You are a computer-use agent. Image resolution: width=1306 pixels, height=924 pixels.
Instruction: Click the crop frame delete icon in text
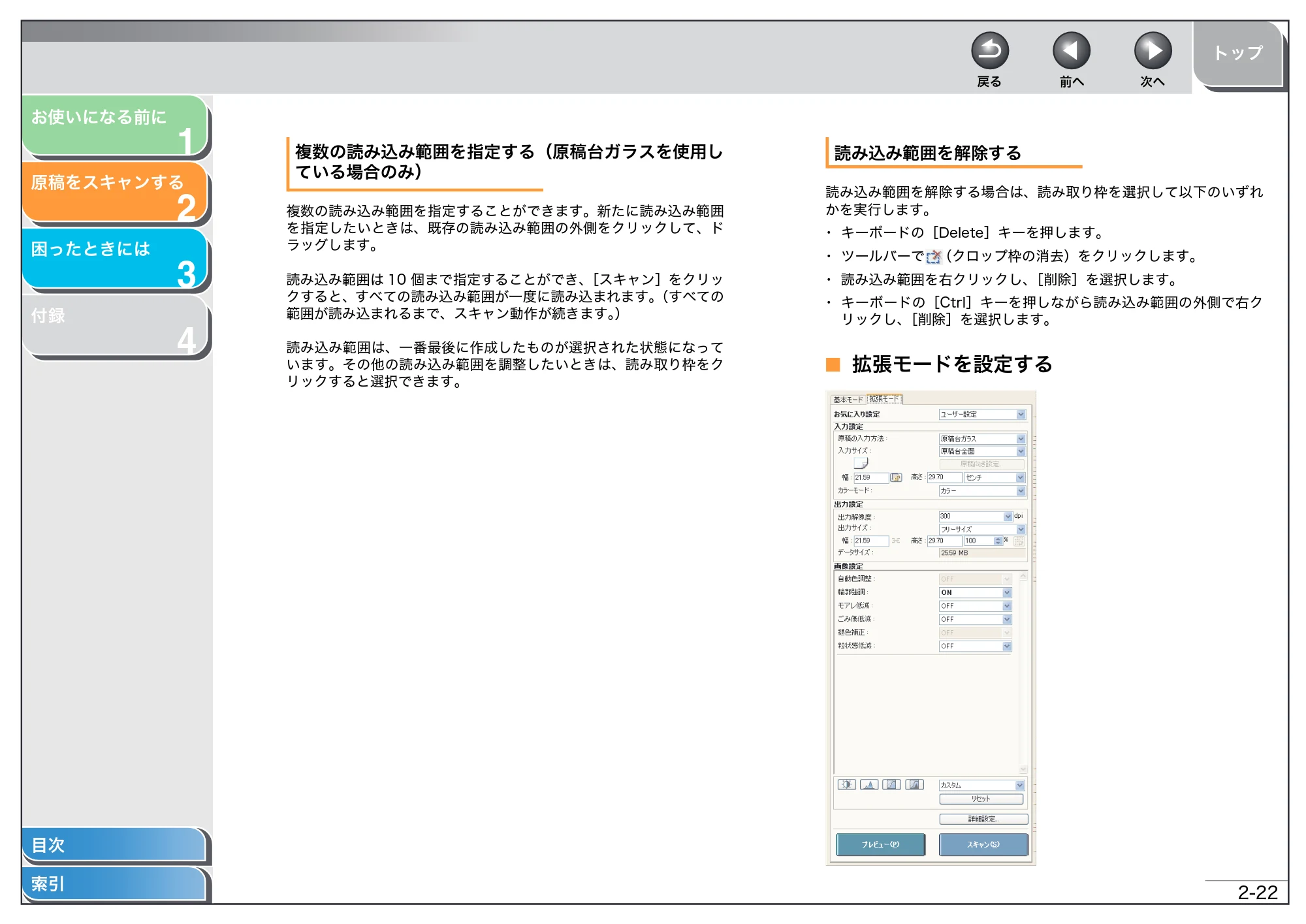(x=934, y=257)
